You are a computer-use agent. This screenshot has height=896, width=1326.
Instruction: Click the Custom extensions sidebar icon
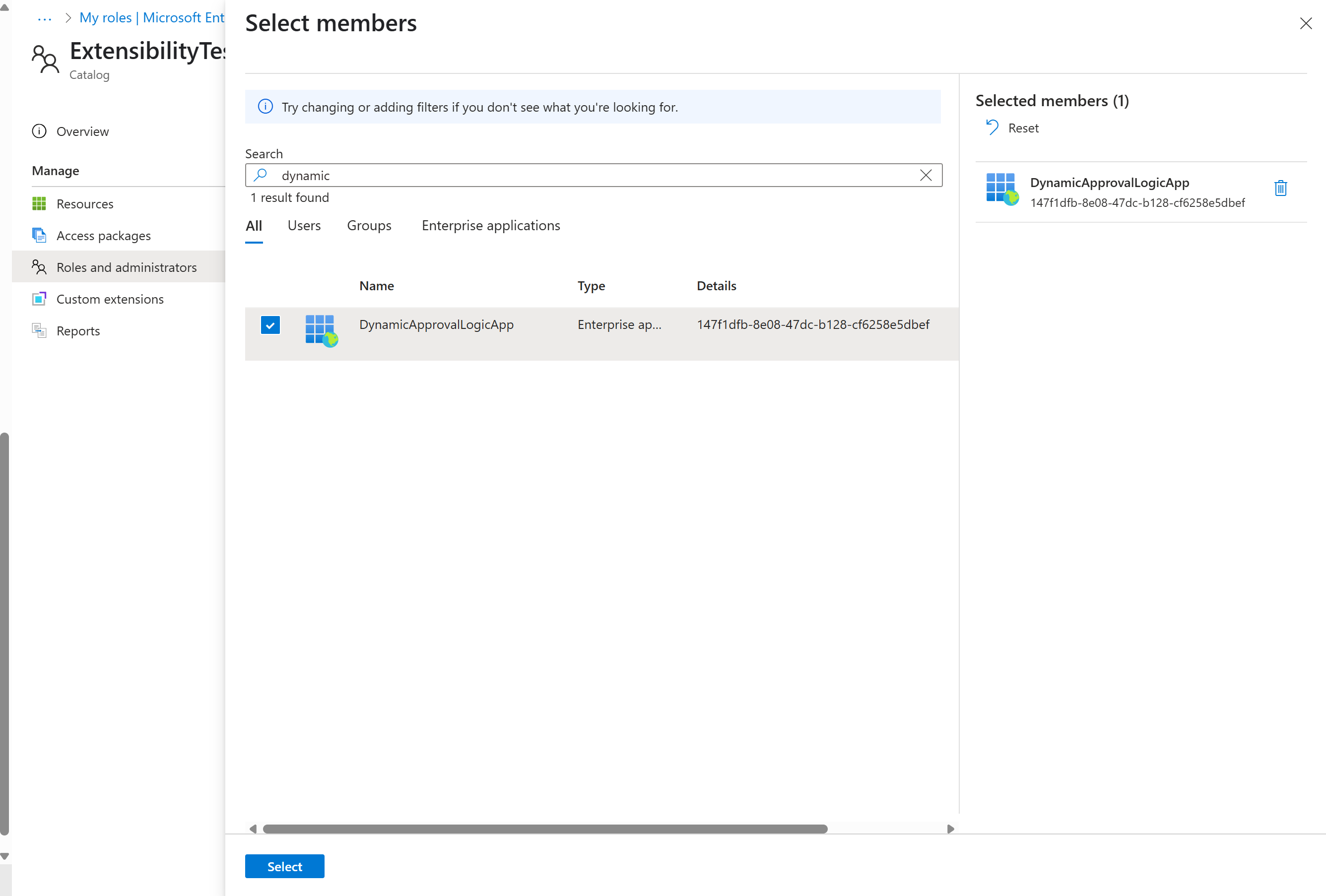[x=39, y=299]
